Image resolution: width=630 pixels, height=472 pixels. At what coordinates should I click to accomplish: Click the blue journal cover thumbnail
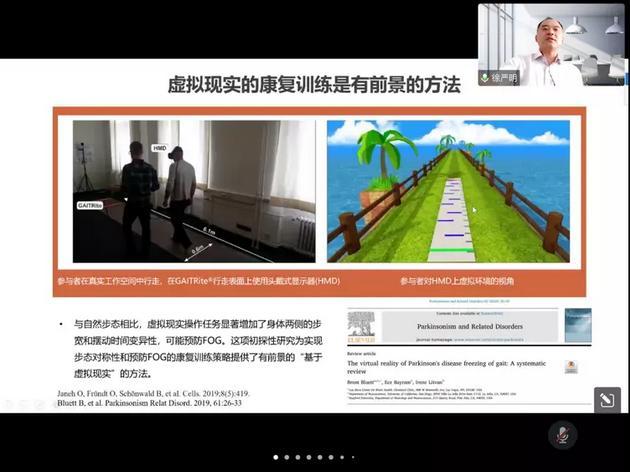577,325
